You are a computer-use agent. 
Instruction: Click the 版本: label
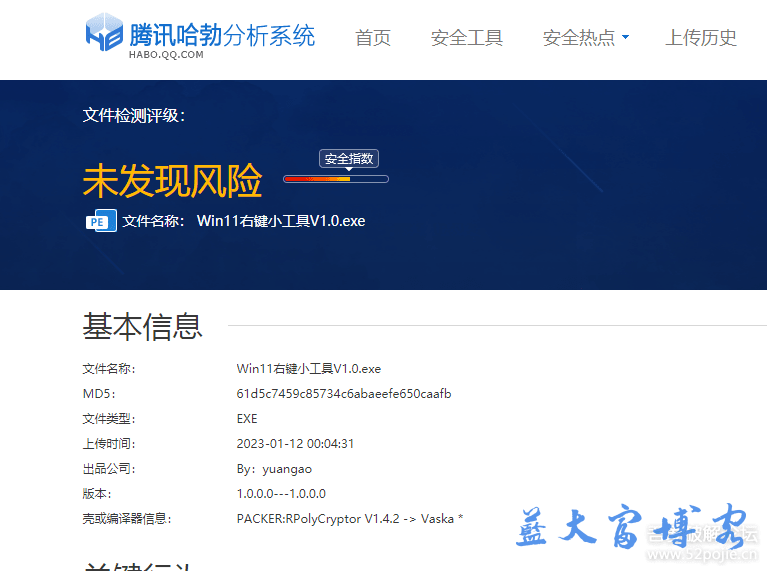coord(97,494)
